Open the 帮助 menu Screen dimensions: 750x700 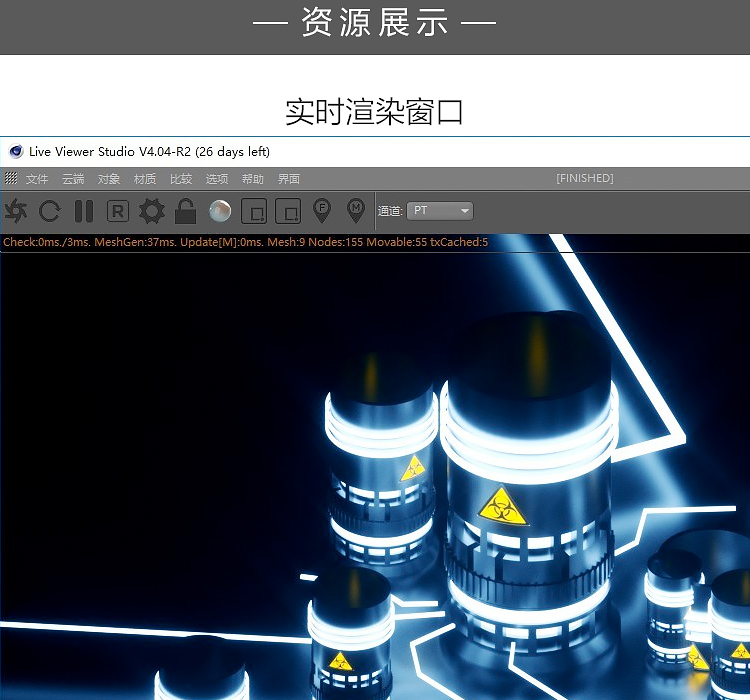[253, 179]
